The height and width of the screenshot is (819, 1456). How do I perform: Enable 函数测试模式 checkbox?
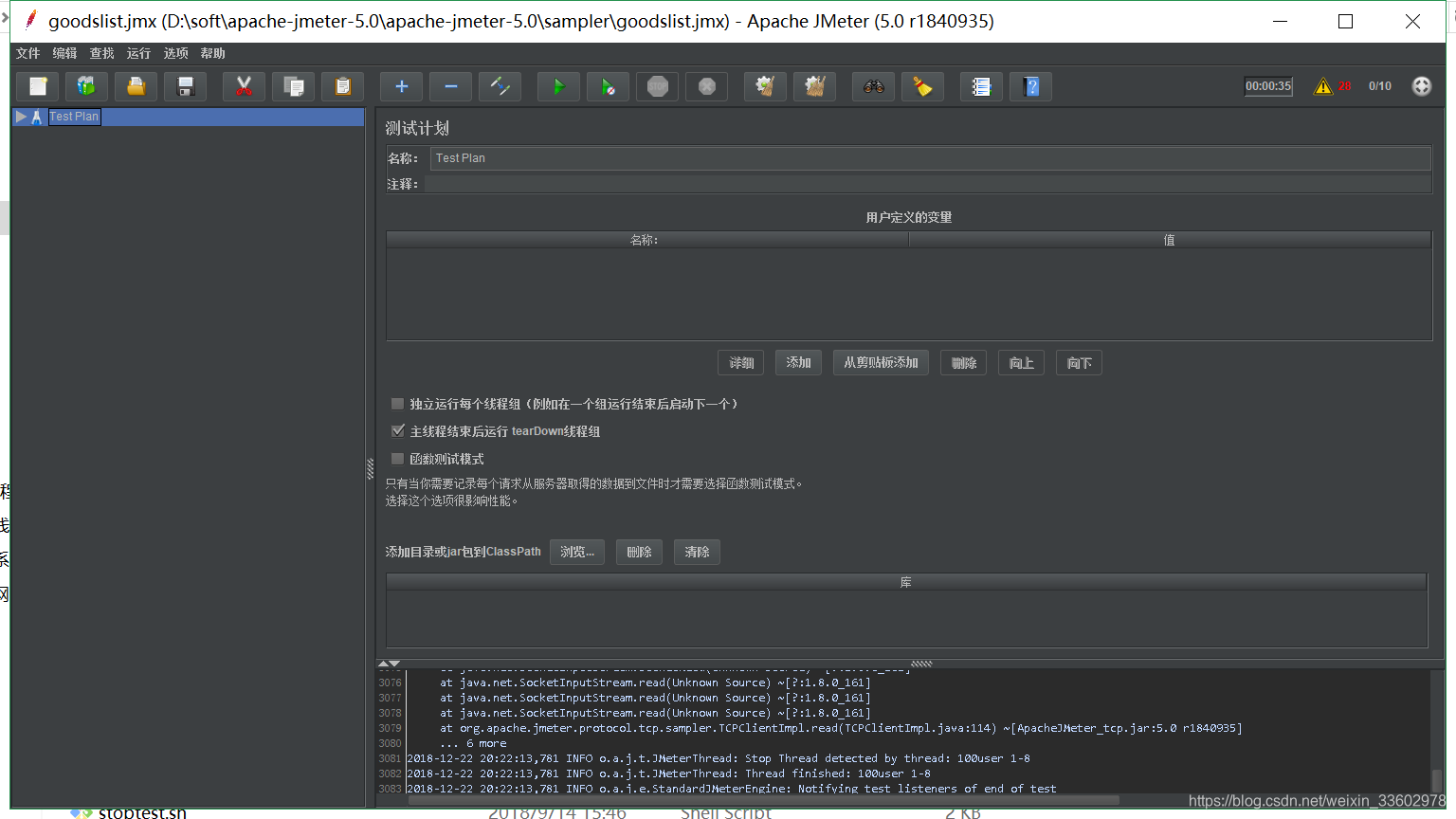pyautogui.click(x=398, y=459)
